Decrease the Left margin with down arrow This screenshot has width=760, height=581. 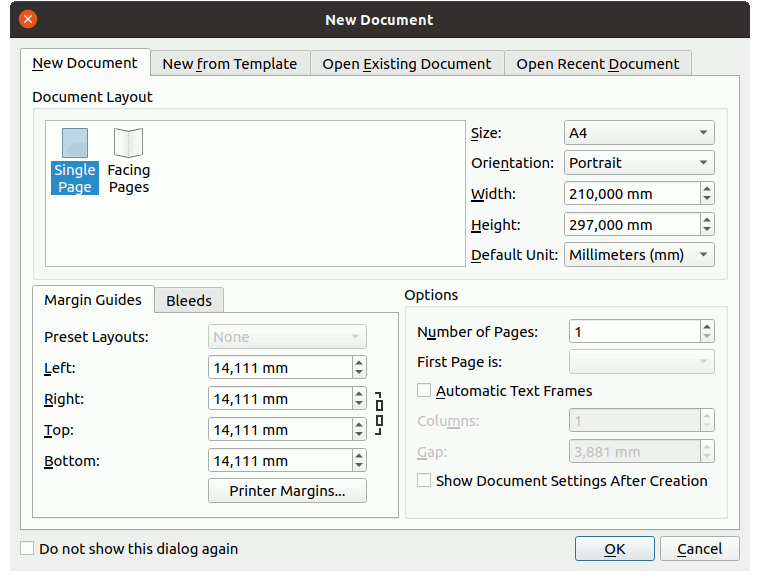click(x=359, y=373)
